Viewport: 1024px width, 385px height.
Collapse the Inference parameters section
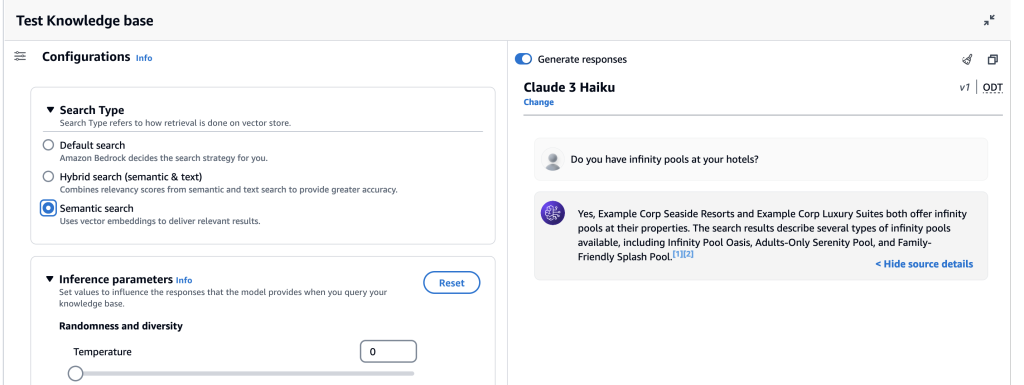point(50,279)
